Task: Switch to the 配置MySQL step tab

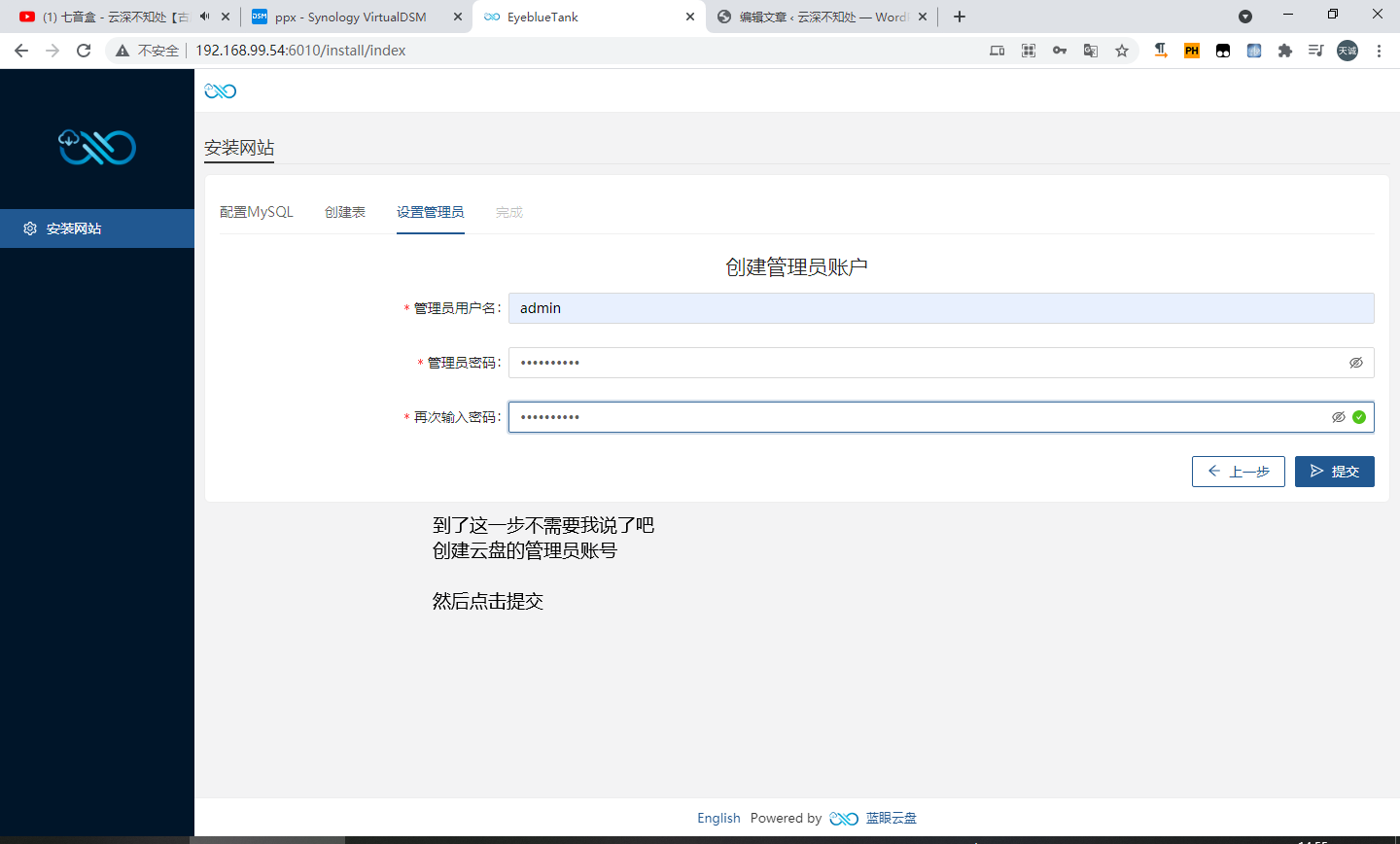Action: click(x=257, y=211)
